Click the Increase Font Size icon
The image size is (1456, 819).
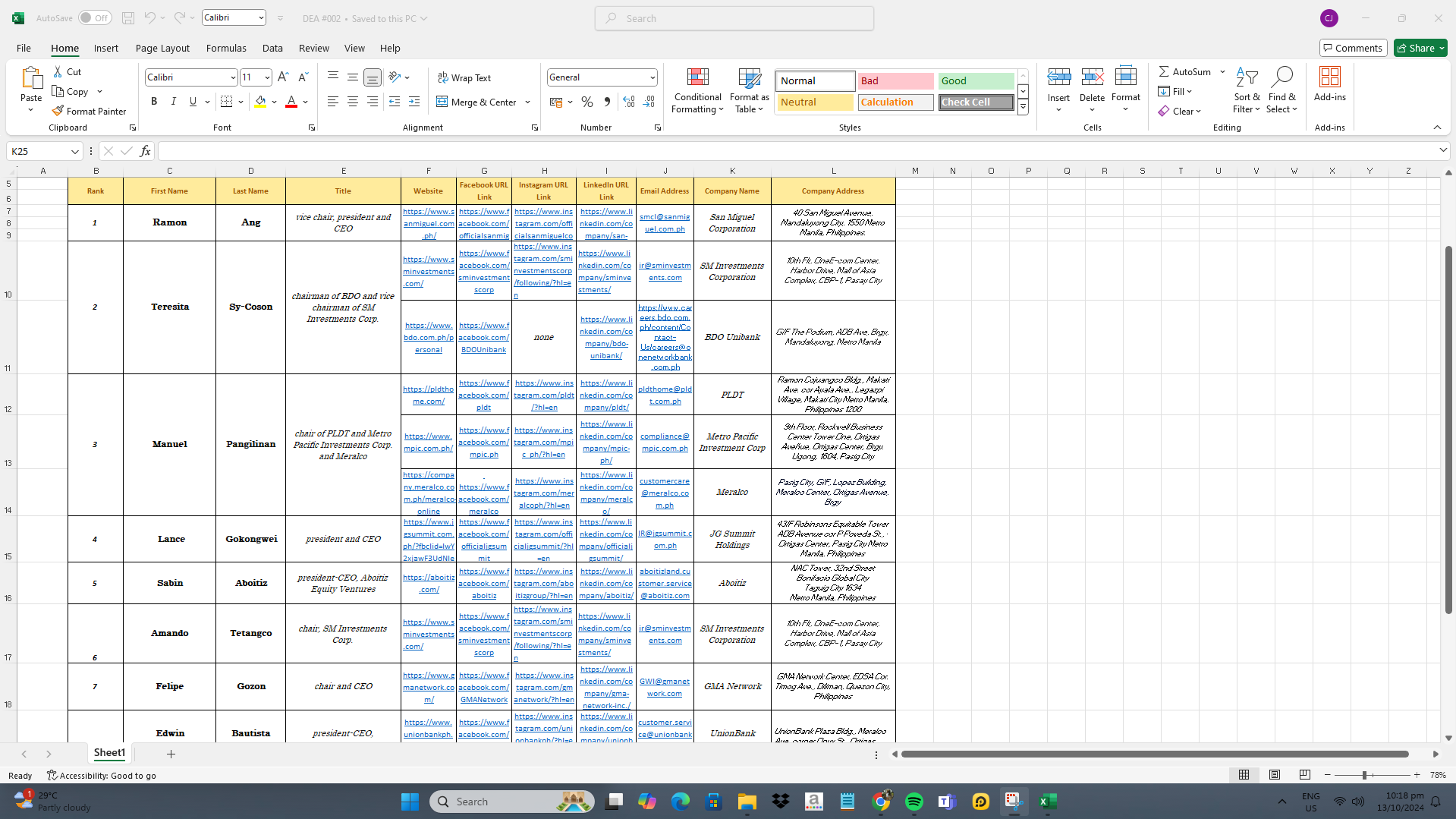pyautogui.click(x=283, y=77)
